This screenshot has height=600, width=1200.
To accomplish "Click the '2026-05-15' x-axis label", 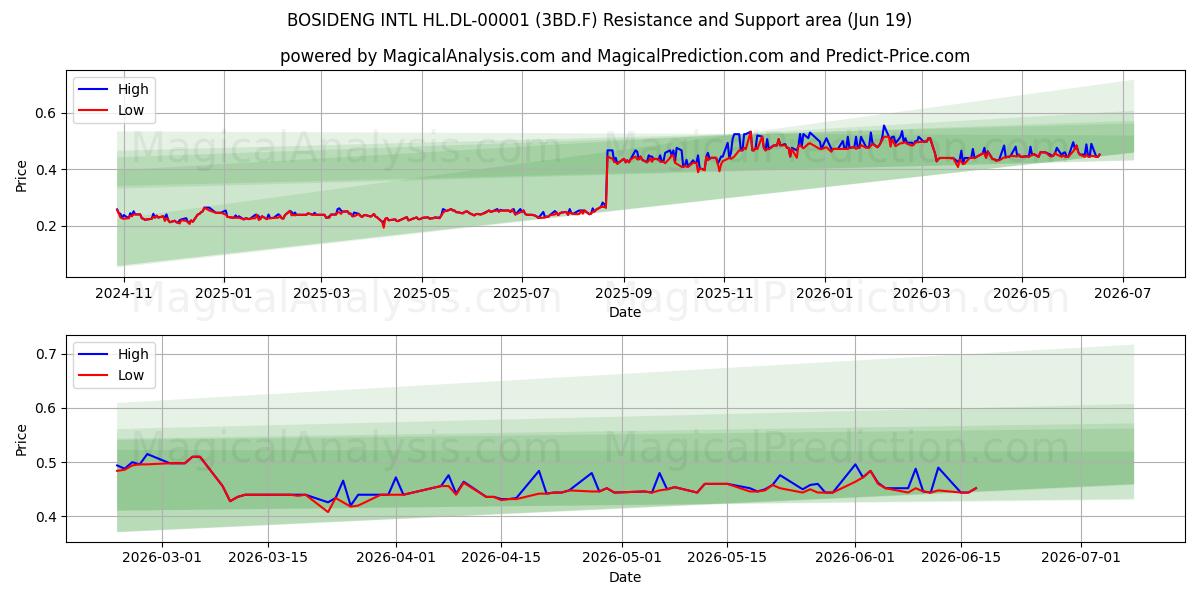I will click(729, 559).
